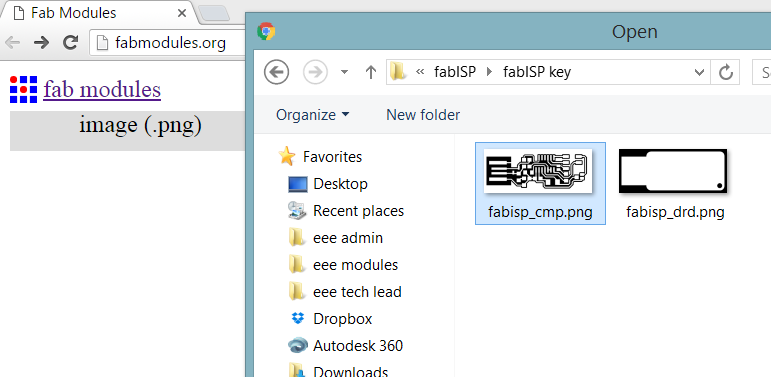The image size is (771, 377).
Task: Open the Organize dropdown menu
Action: (313, 115)
